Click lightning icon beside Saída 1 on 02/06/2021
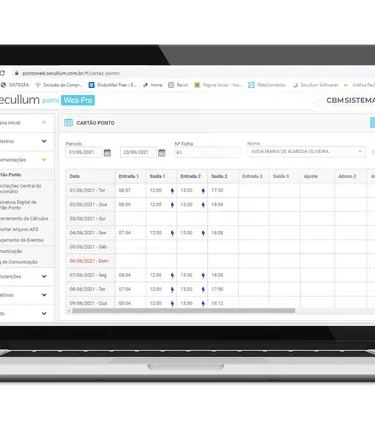 (172, 205)
